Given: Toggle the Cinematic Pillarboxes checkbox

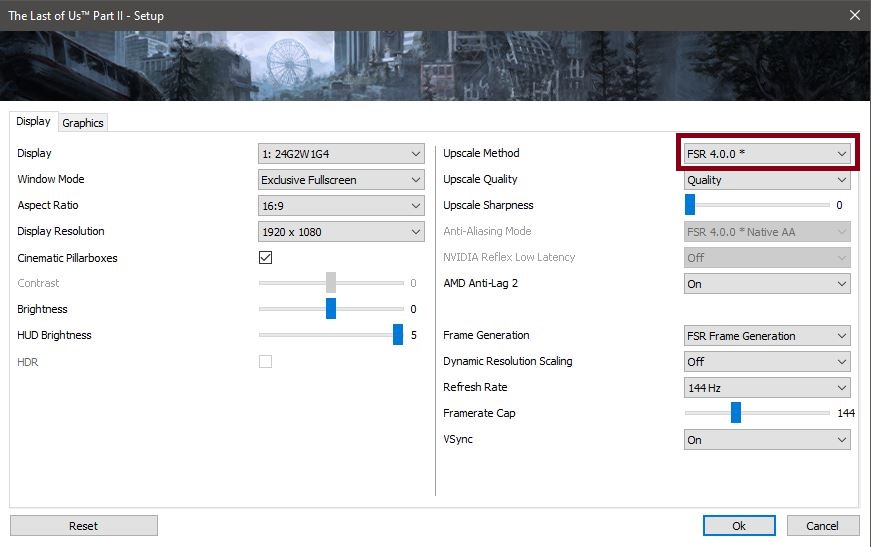Looking at the screenshot, I should [x=266, y=258].
